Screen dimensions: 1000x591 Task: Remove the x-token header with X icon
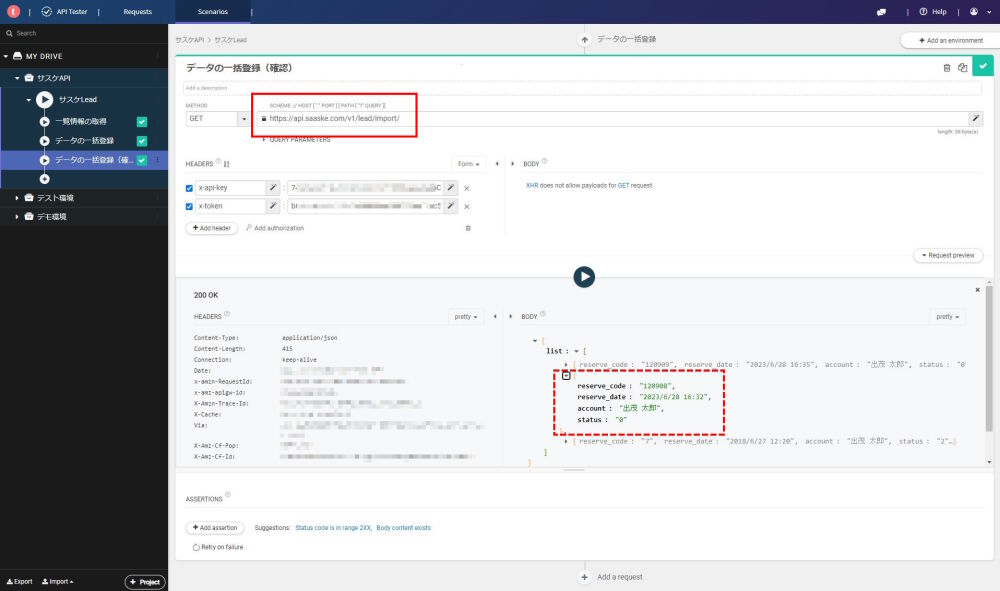(467, 207)
